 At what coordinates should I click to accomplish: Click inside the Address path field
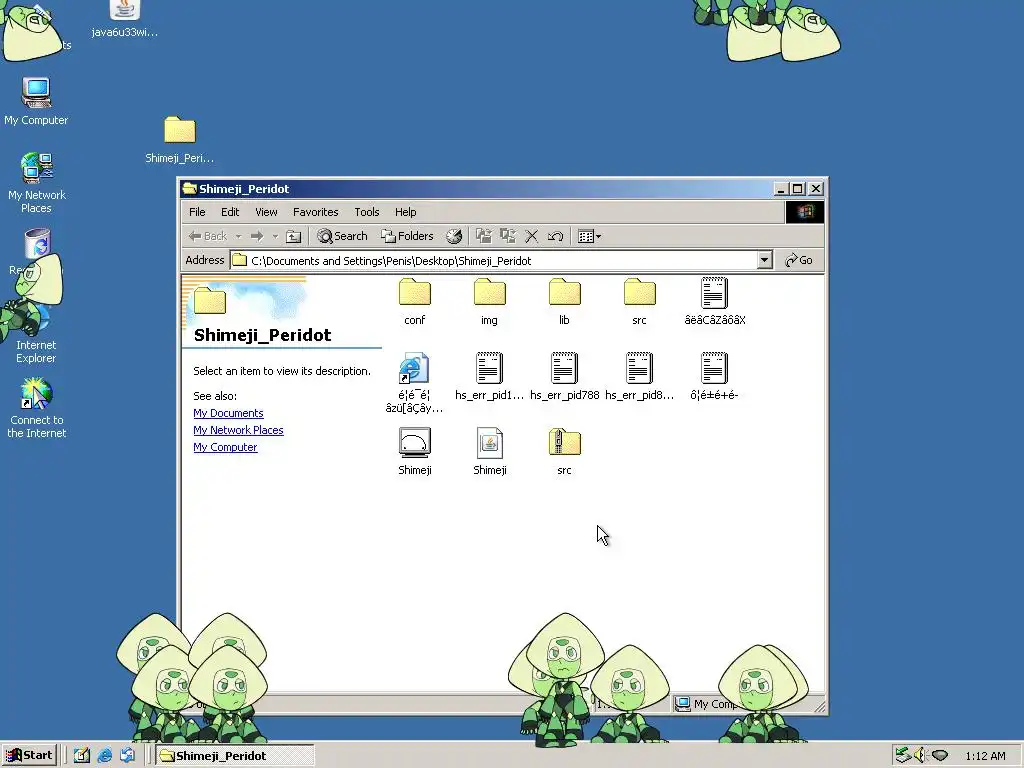(502, 261)
